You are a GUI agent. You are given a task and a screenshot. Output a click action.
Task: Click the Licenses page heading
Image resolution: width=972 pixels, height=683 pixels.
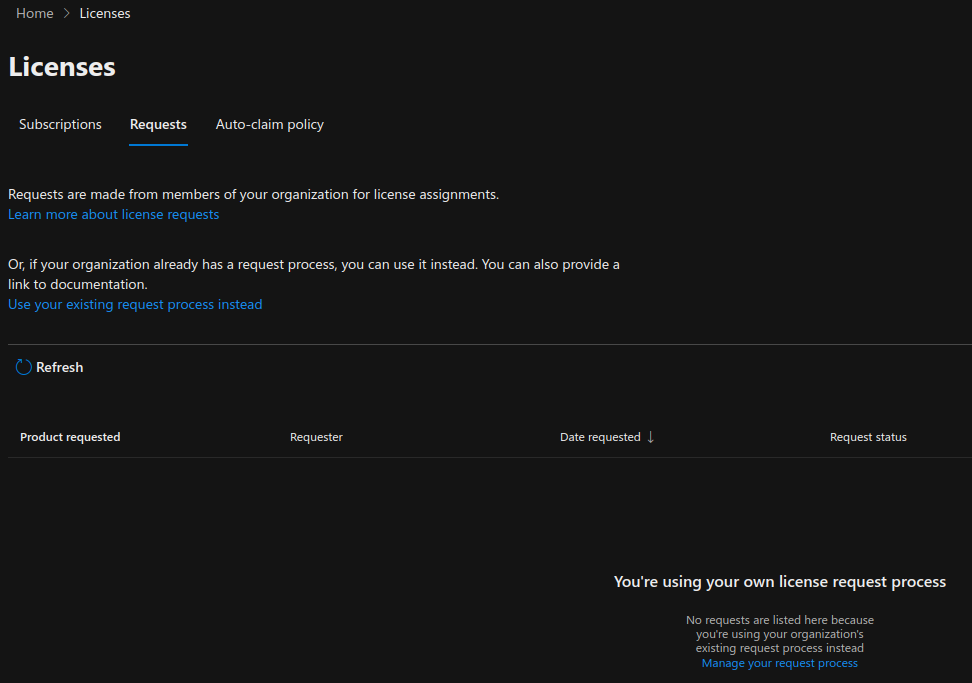pos(62,67)
